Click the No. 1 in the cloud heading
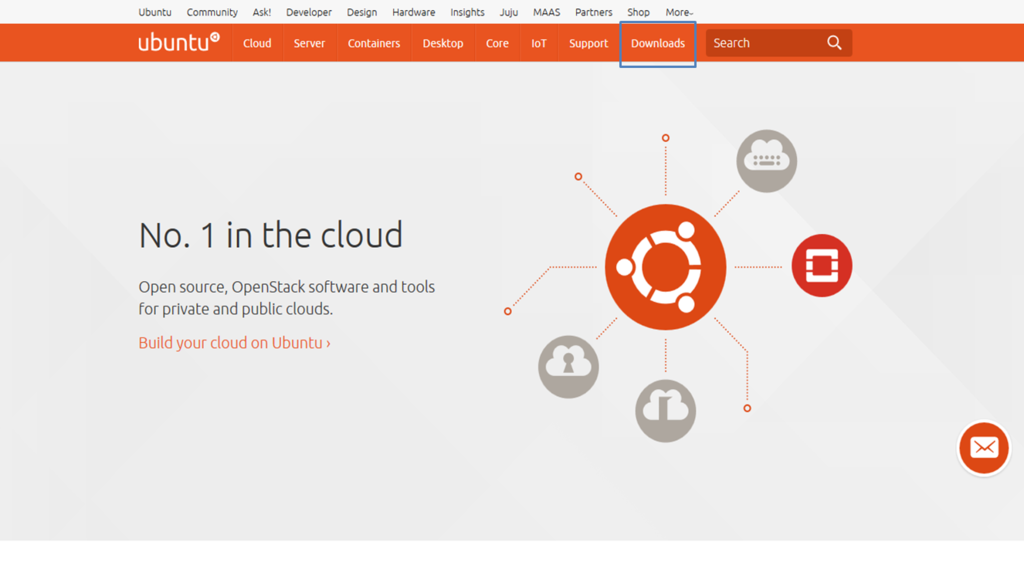 pyautogui.click(x=270, y=235)
